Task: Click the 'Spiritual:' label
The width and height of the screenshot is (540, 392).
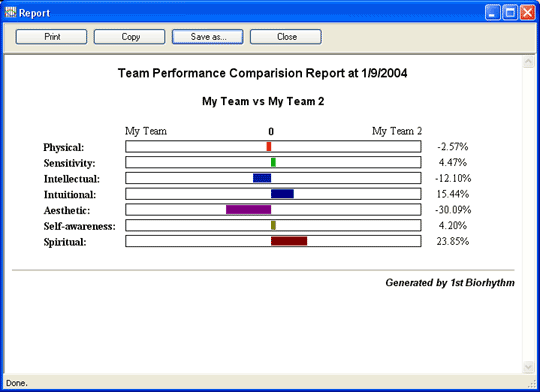Action: 65,242
